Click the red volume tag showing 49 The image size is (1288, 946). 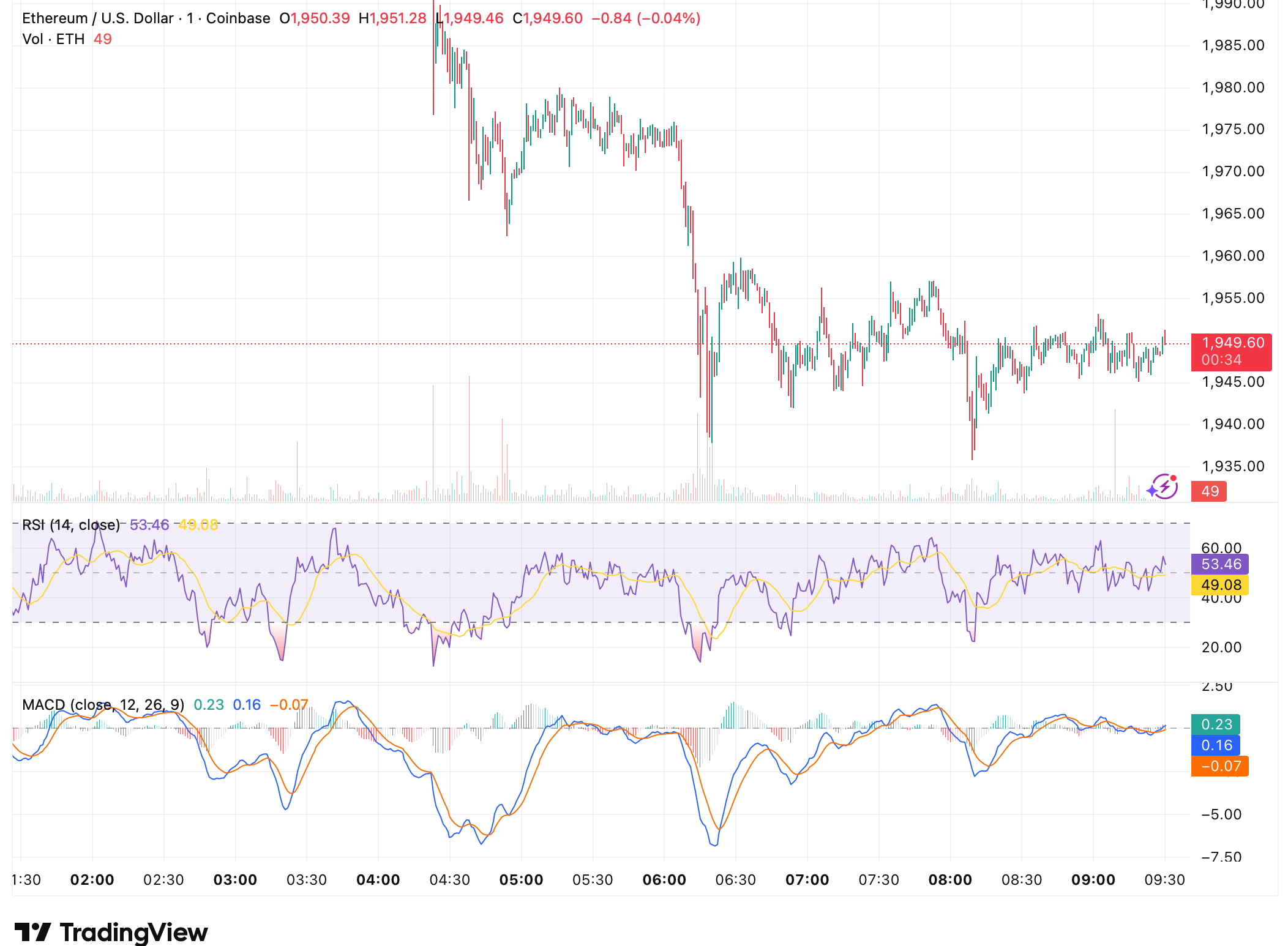pyautogui.click(x=1209, y=491)
